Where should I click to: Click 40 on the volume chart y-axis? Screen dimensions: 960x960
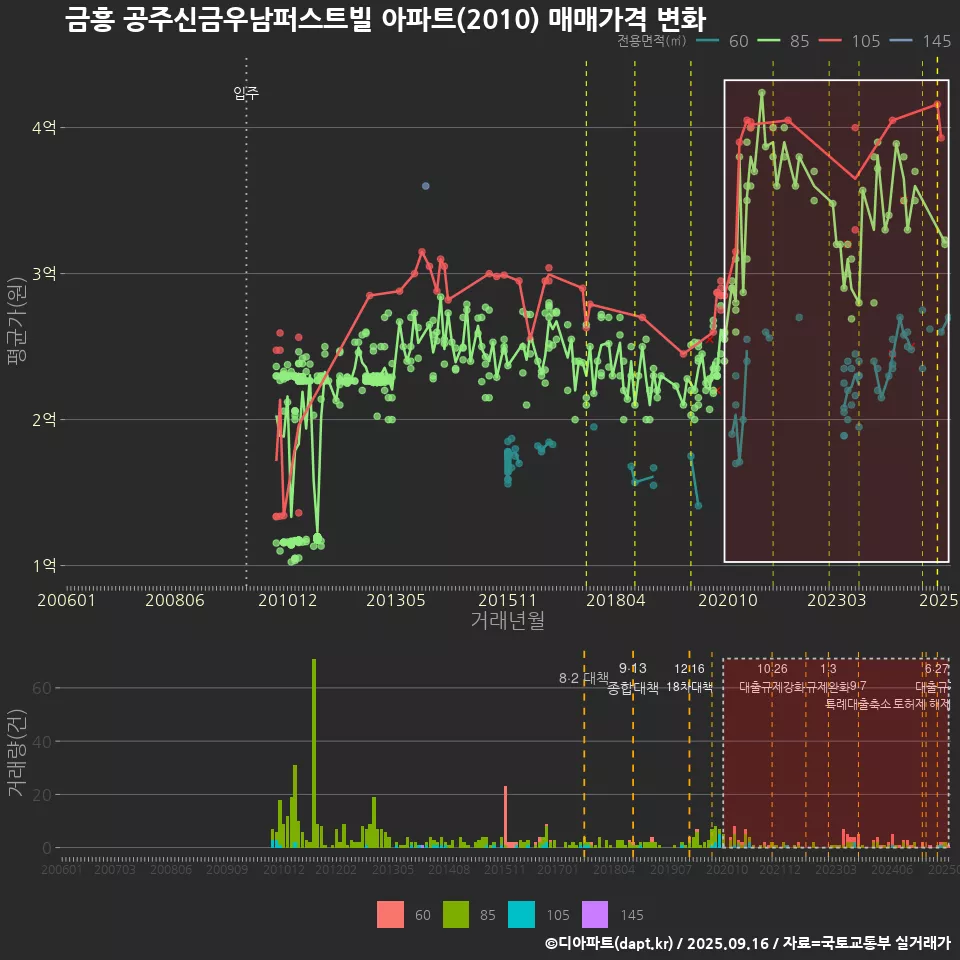(42, 741)
